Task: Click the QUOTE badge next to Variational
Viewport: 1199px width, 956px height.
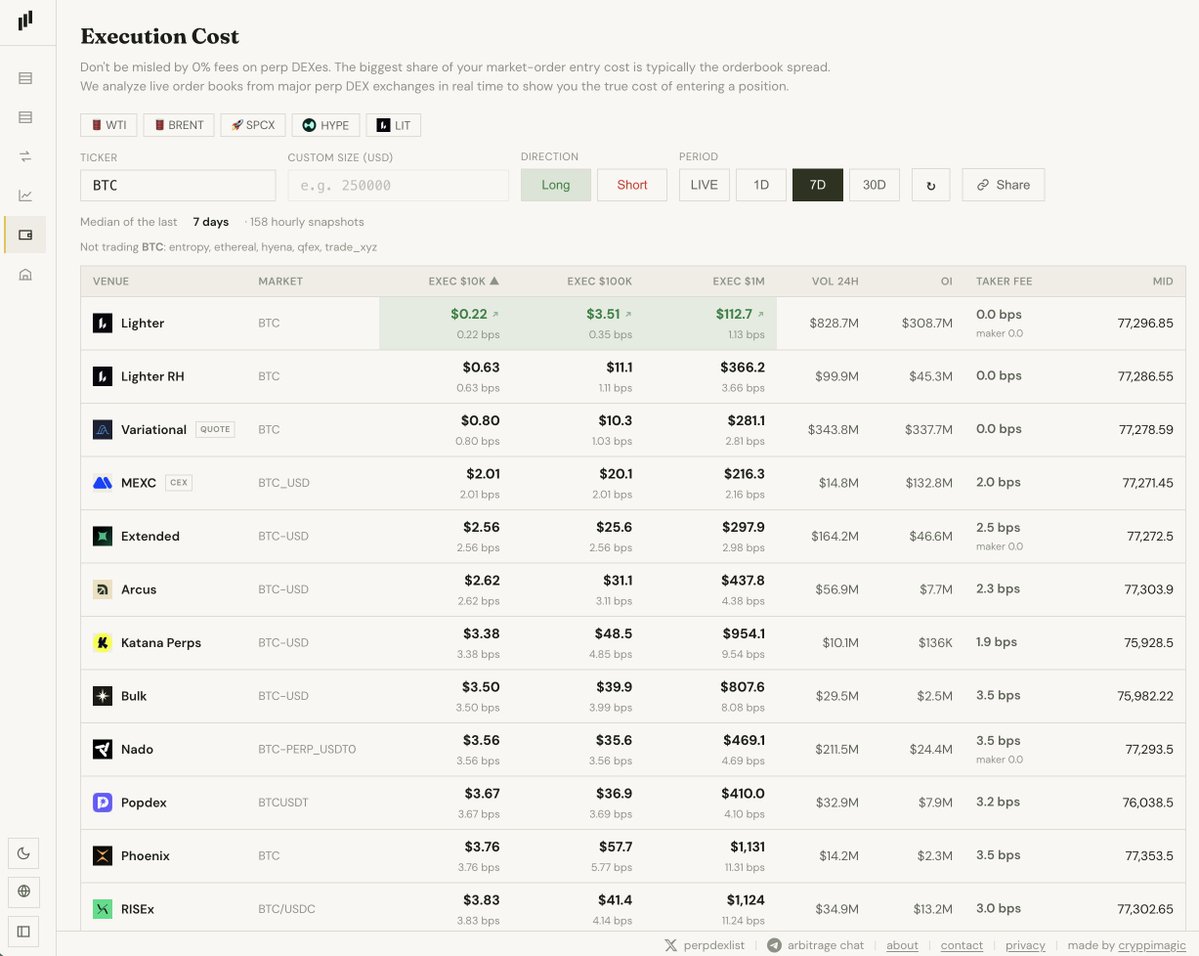Action: click(x=215, y=430)
